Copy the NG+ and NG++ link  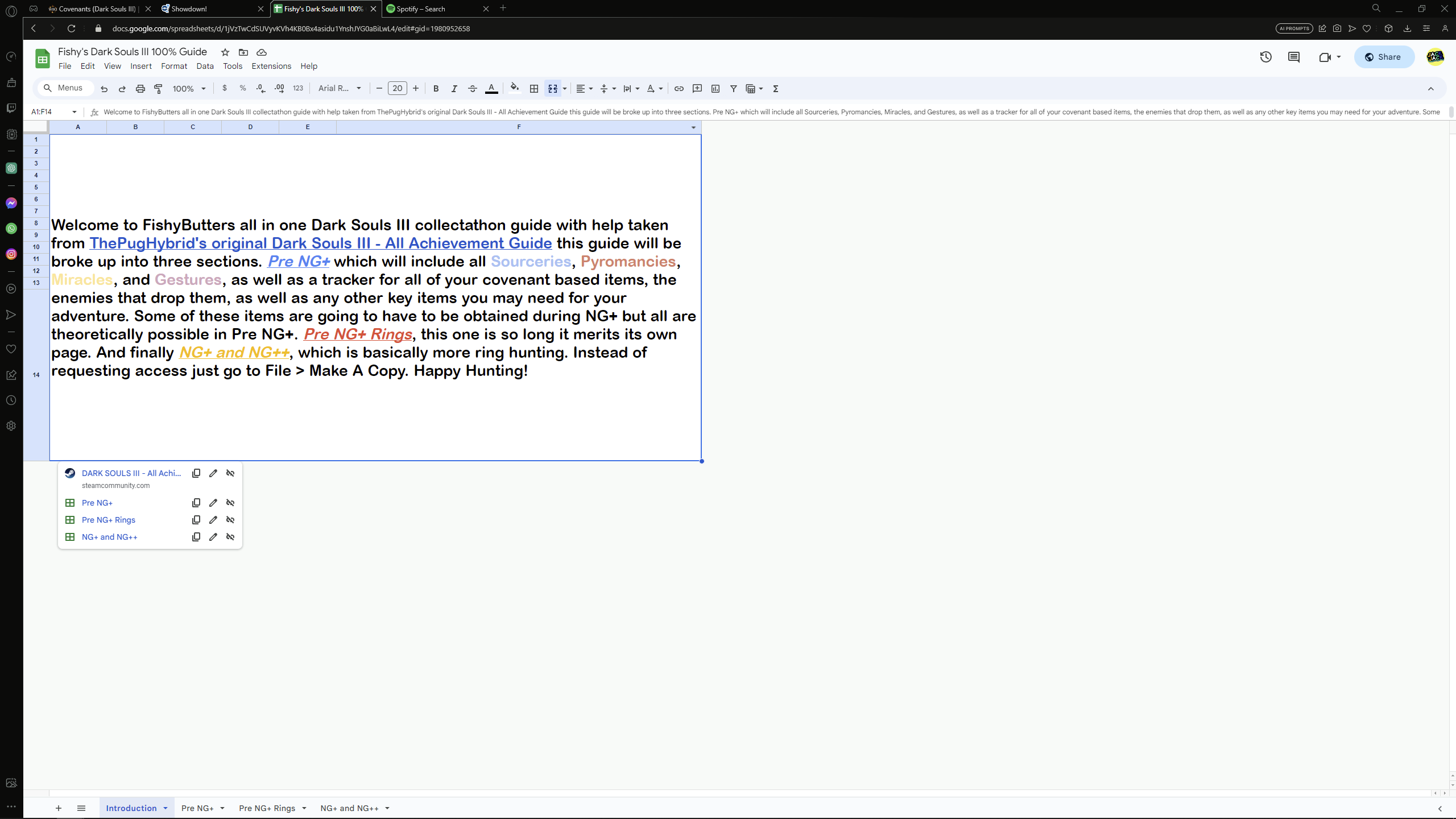click(x=196, y=537)
